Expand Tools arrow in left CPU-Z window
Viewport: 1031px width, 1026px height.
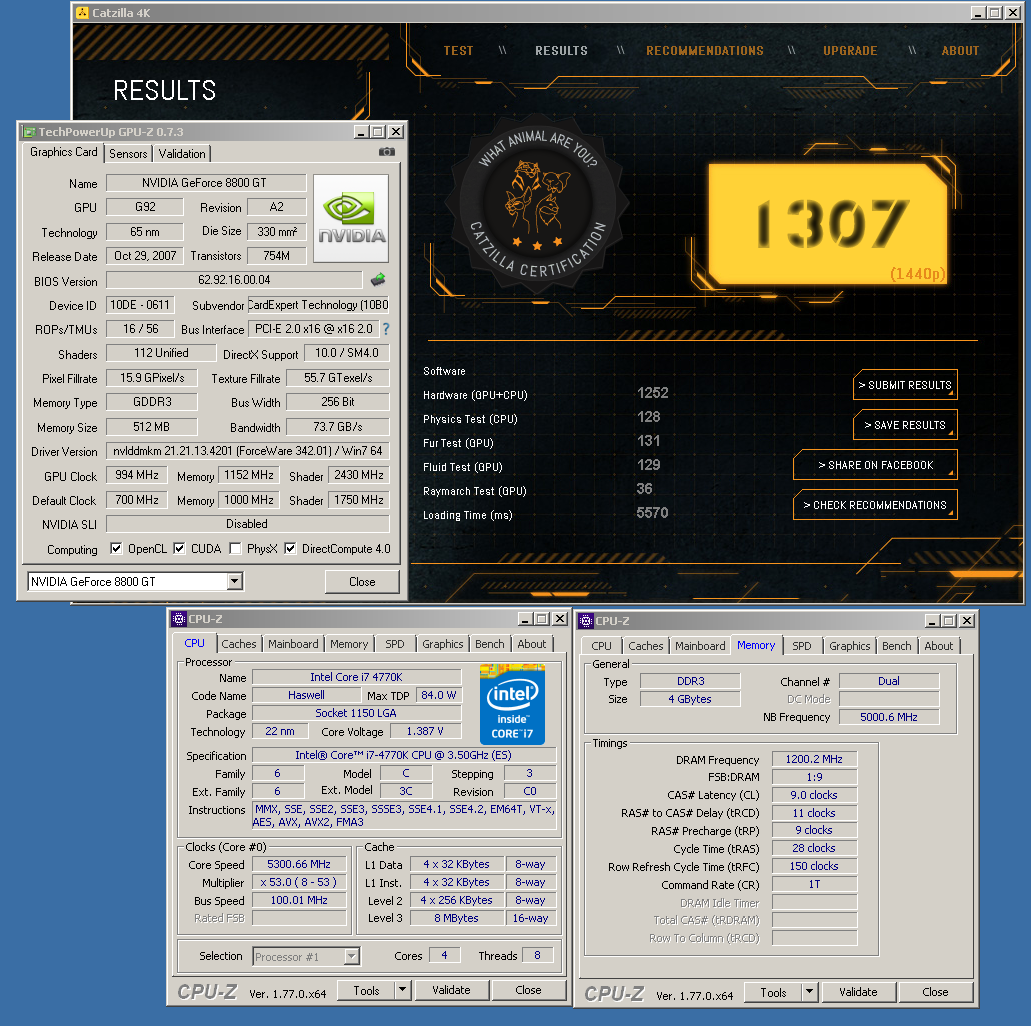click(x=403, y=990)
